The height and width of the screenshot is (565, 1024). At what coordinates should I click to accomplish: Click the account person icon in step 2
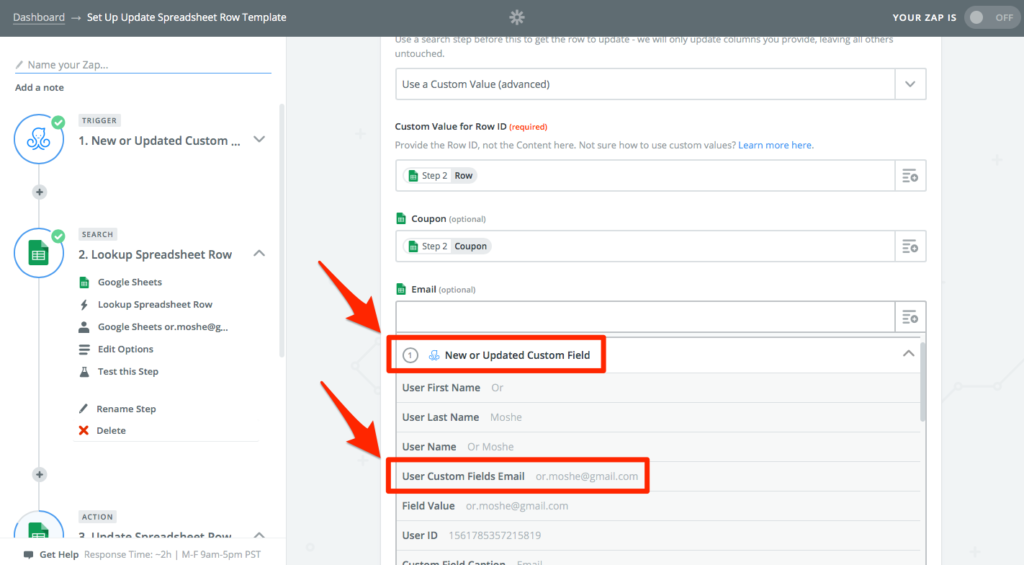84,327
